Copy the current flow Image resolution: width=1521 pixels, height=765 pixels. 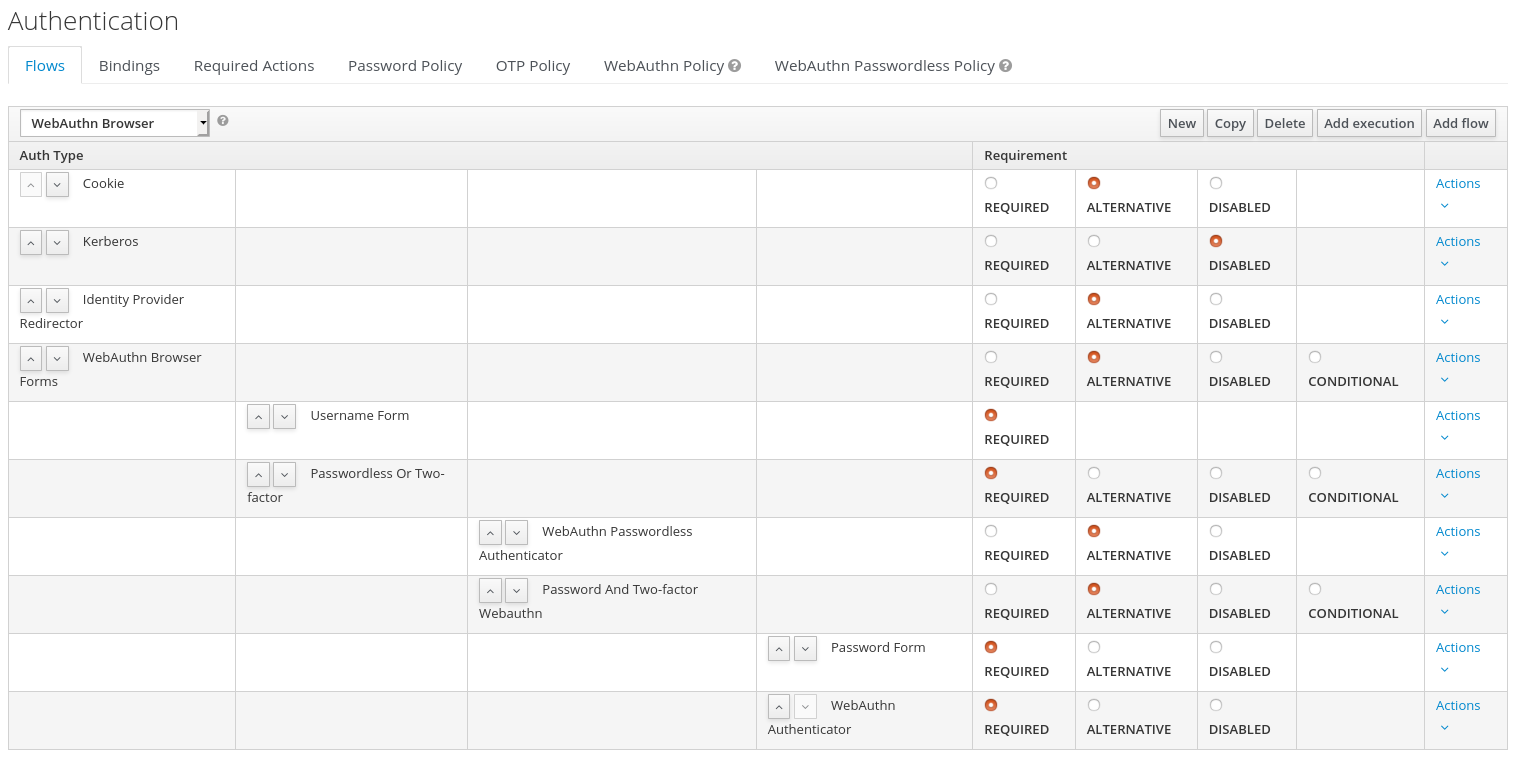tap(1230, 123)
